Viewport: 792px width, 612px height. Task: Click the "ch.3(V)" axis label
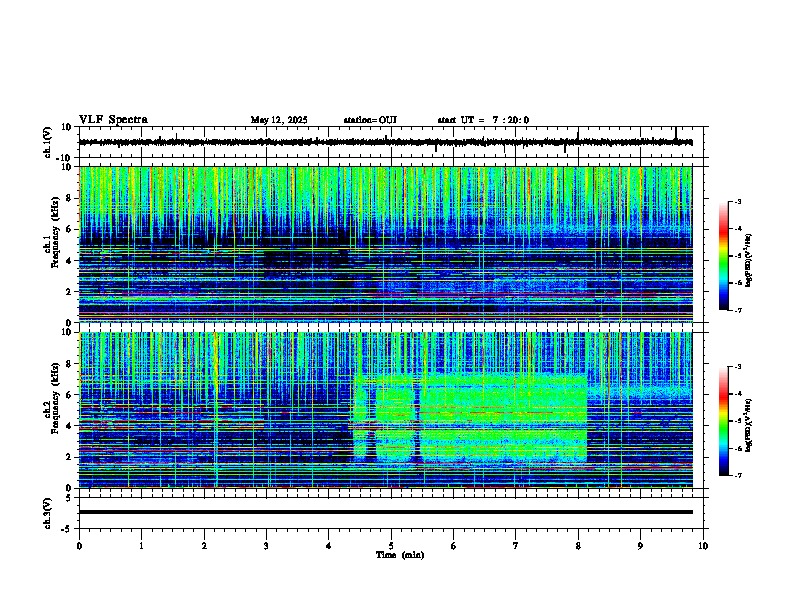coord(48,514)
